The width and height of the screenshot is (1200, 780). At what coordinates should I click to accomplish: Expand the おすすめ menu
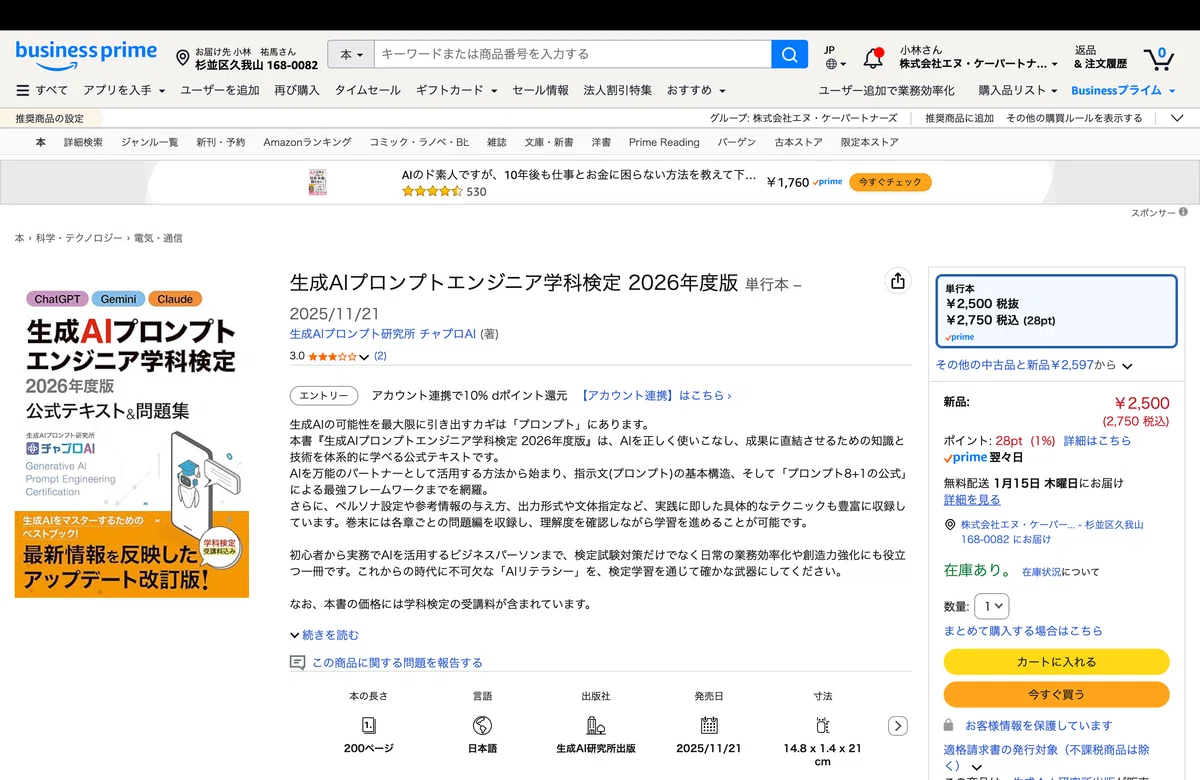tap(696, 90)
